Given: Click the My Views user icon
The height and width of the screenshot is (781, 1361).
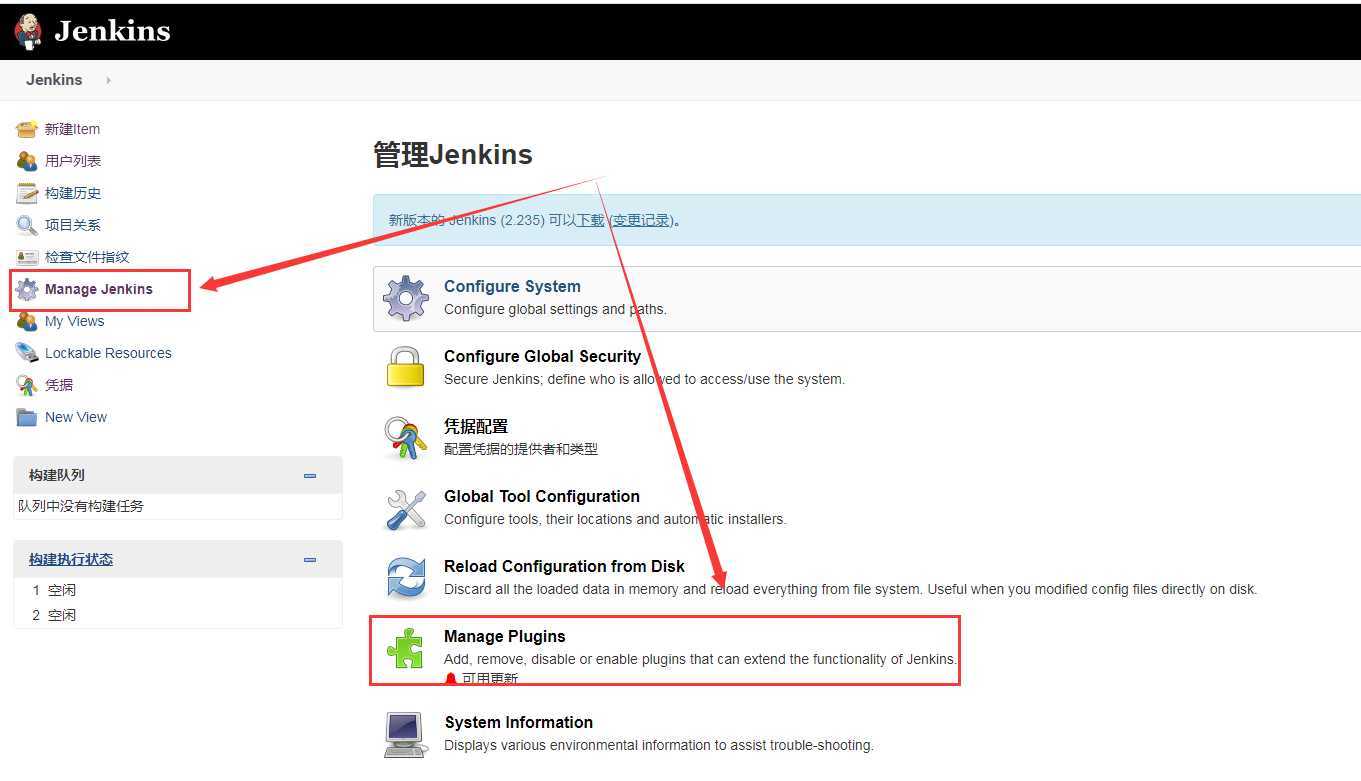Looking at the screenshot, I should pyautogui.click(x=27, y=321).
